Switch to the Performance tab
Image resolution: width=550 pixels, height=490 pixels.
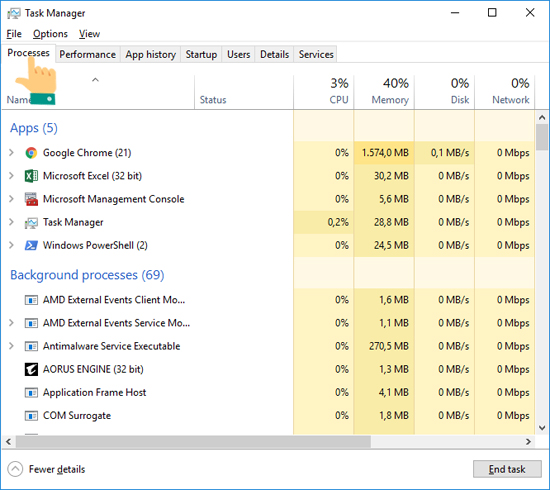[x=87, y=54]
